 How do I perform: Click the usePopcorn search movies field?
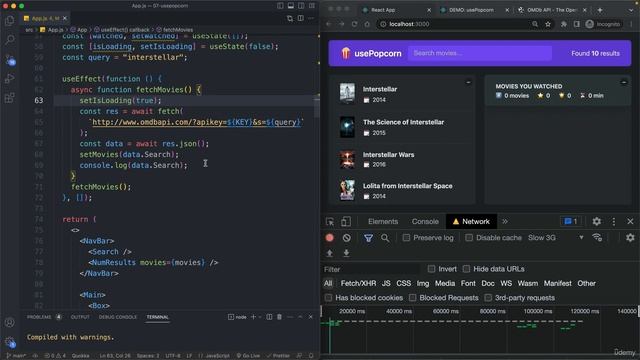[x=480, y=53]
